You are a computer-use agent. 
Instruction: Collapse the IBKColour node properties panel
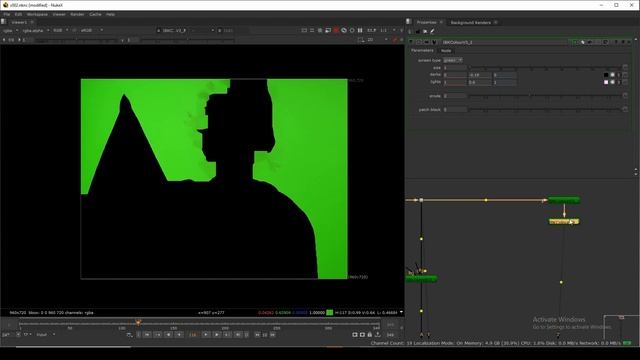(411, 42)
